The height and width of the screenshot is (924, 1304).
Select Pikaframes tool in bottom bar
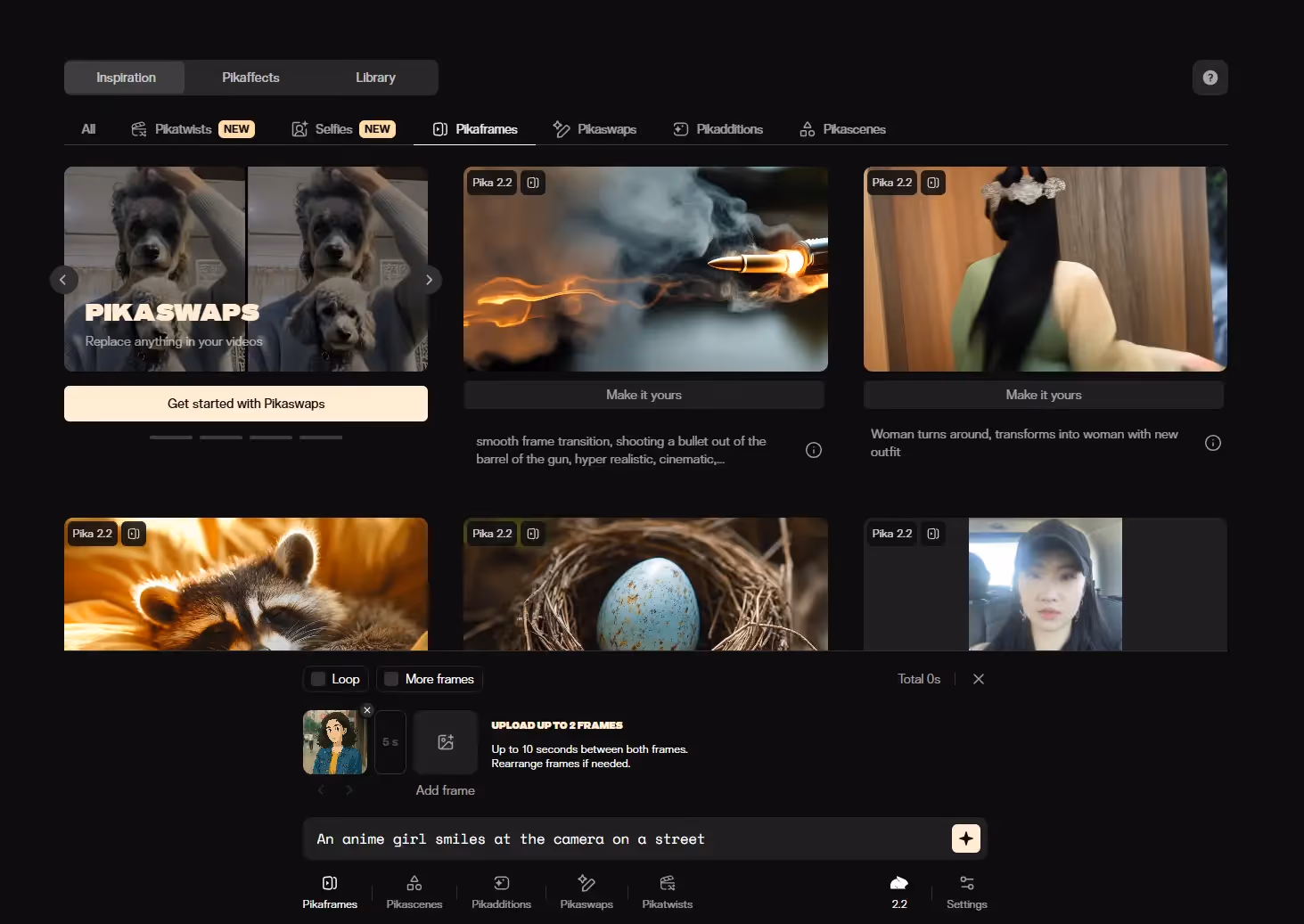tap(330, 892)
